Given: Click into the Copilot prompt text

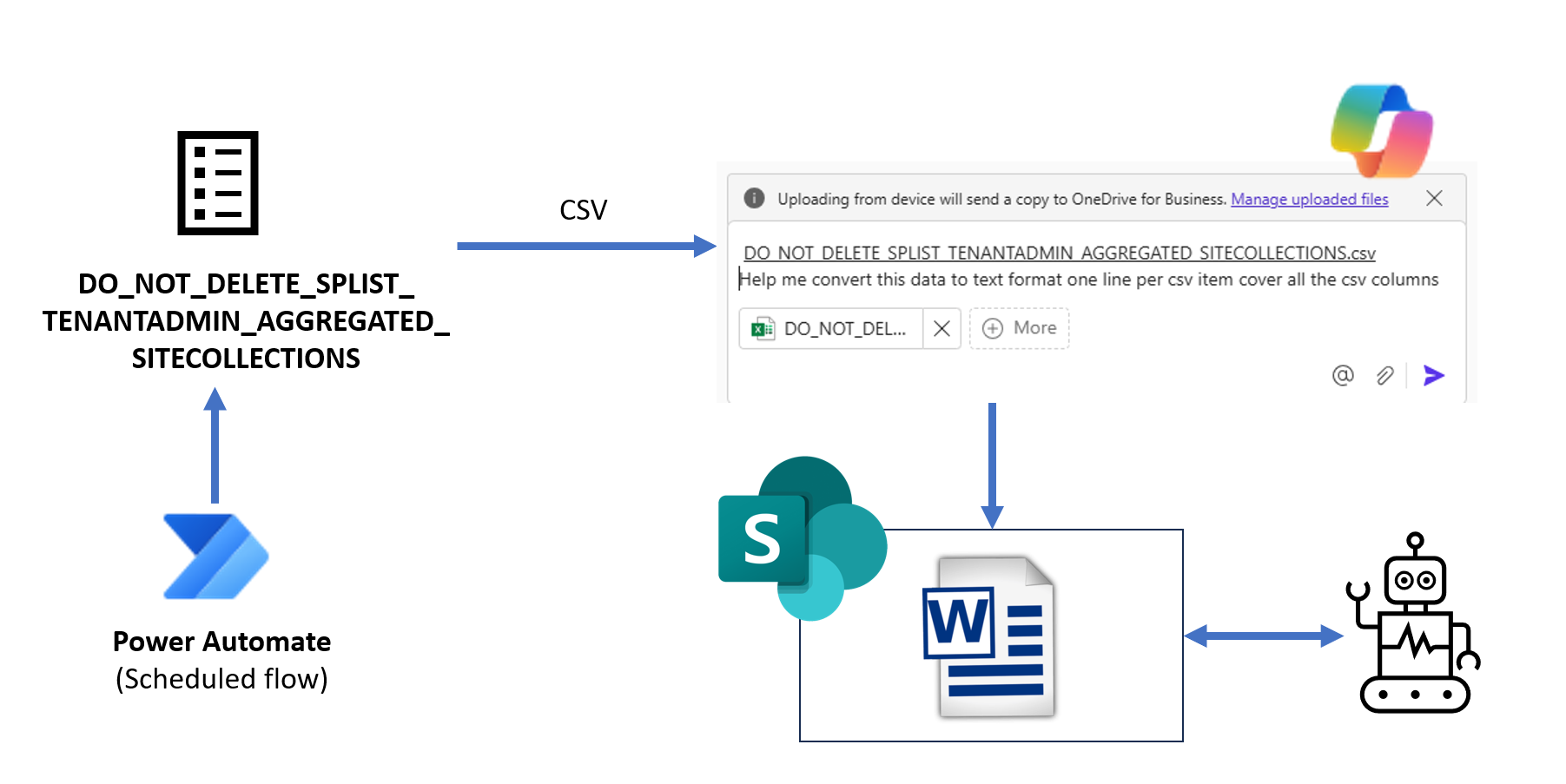Looking at the screenshot, I should click(x=1087, y=280).
